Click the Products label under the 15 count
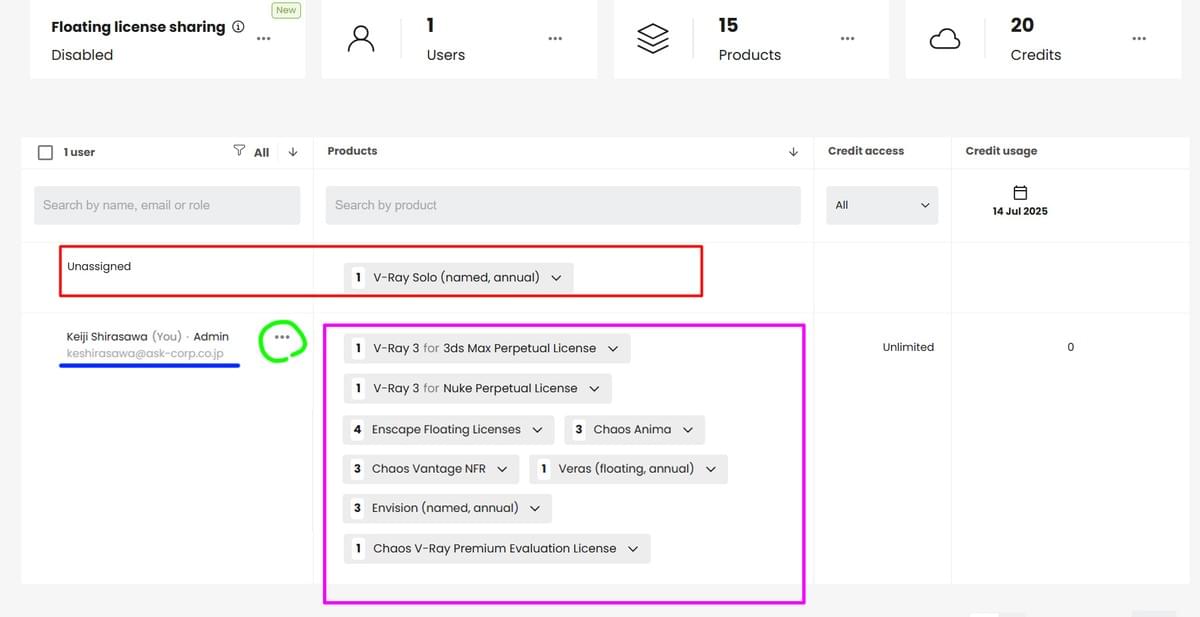This screenshot has width=1200, height=617. point(750,55)
